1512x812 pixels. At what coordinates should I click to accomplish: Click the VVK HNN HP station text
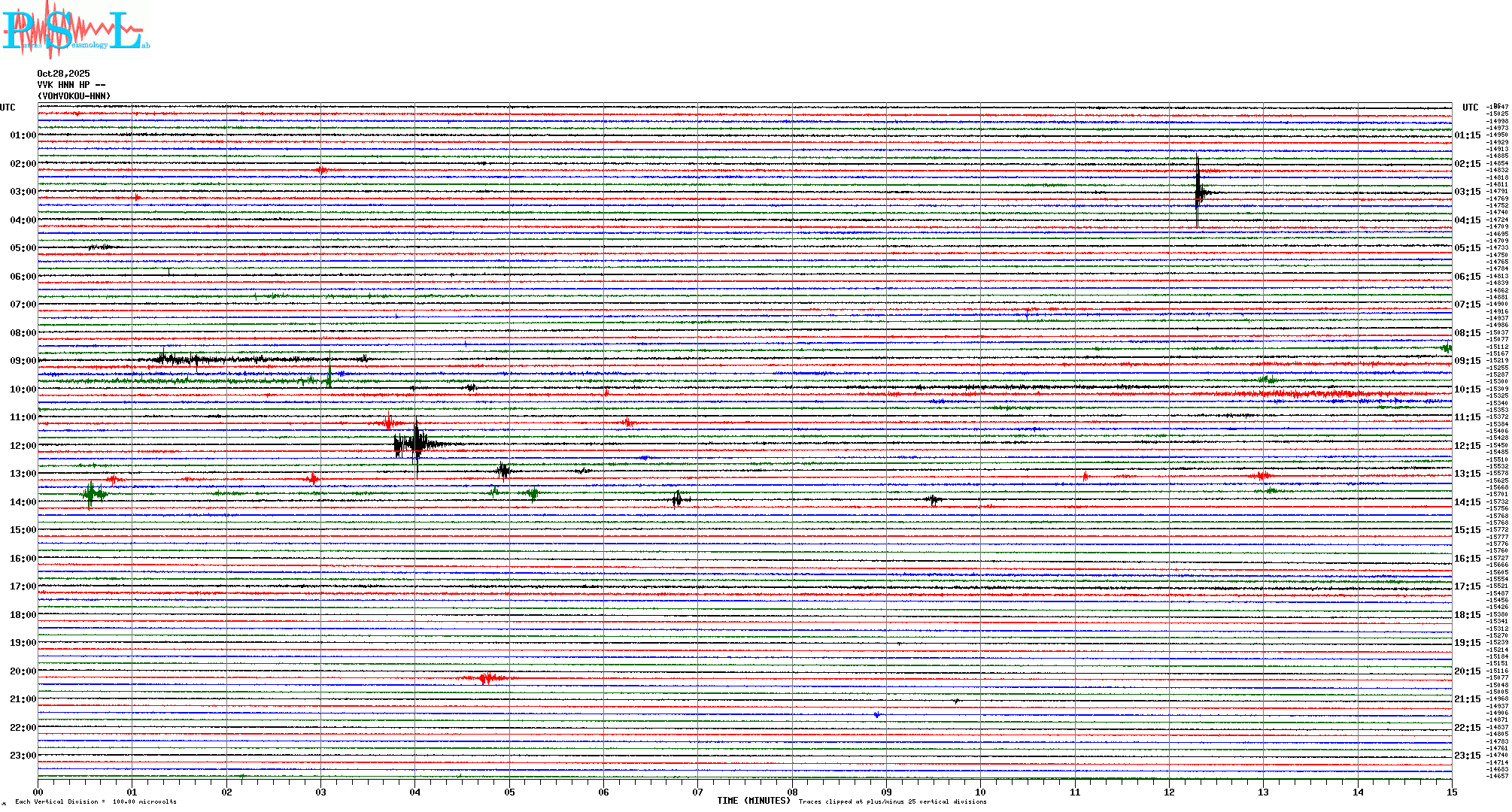point(71,85)
